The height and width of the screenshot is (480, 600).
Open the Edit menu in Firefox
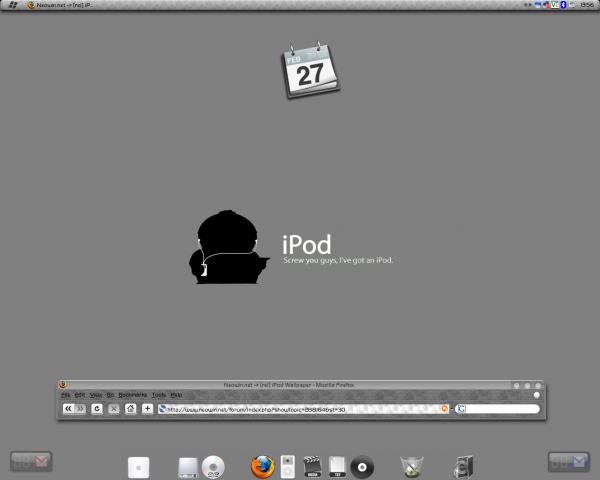pos(80,395)
